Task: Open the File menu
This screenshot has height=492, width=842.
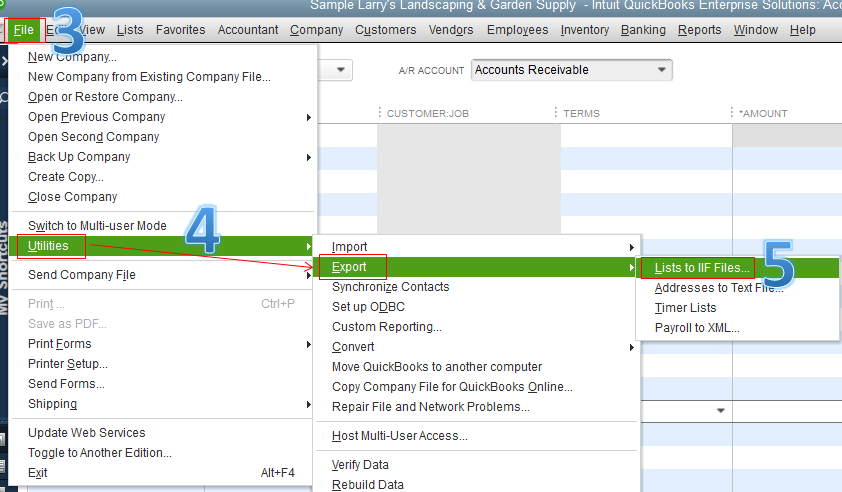Action: (24, 30)
